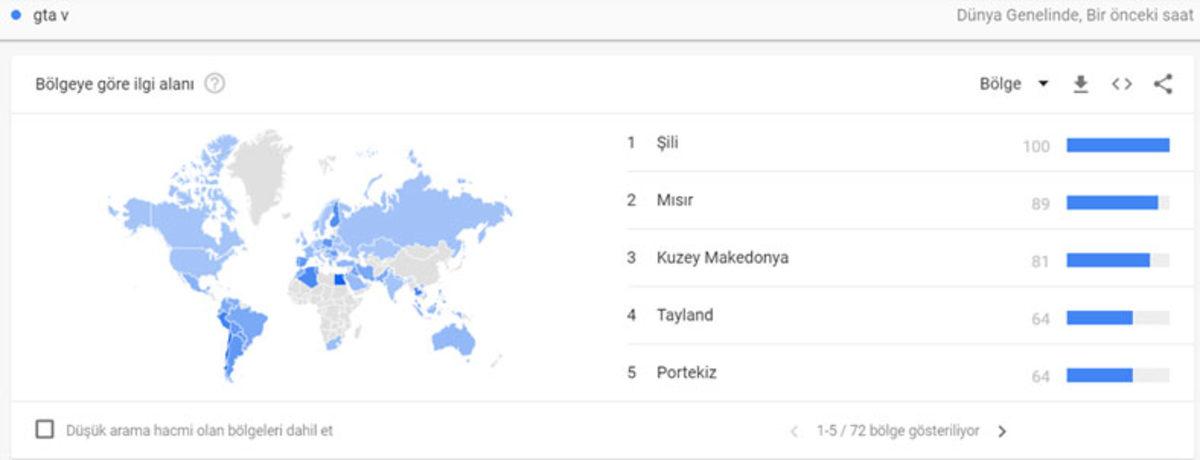Click the help icon beside Bölgeye göre ilgi alanı

(x=214, y=84)
